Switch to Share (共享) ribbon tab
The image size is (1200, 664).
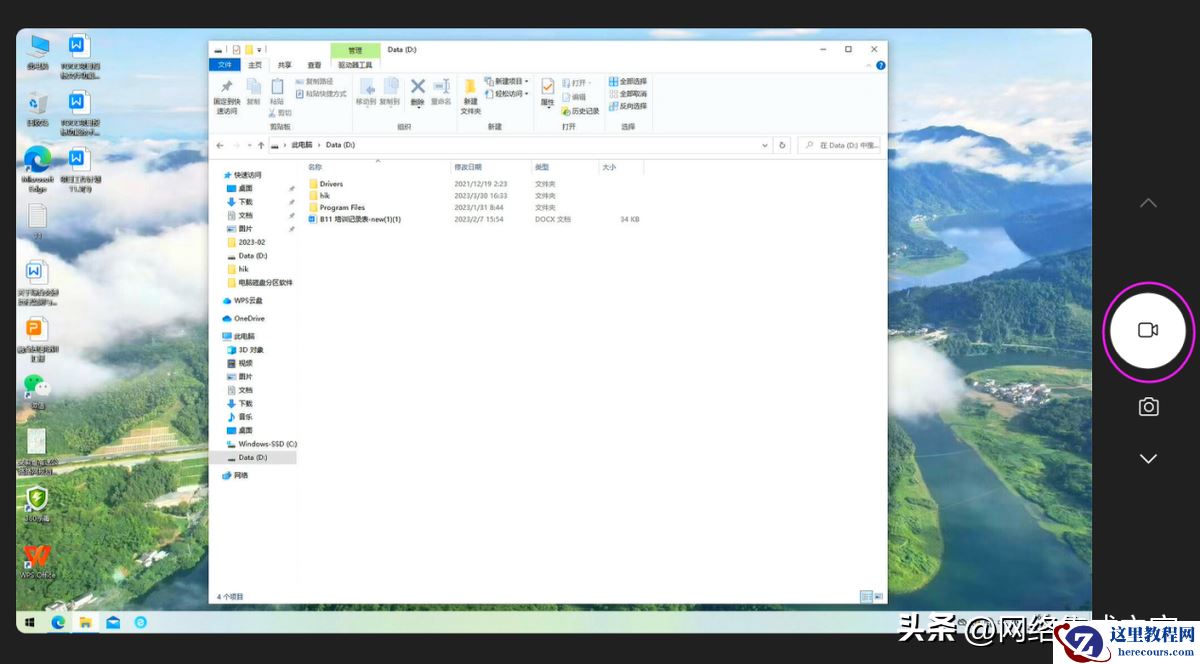[x=285, y=65]
